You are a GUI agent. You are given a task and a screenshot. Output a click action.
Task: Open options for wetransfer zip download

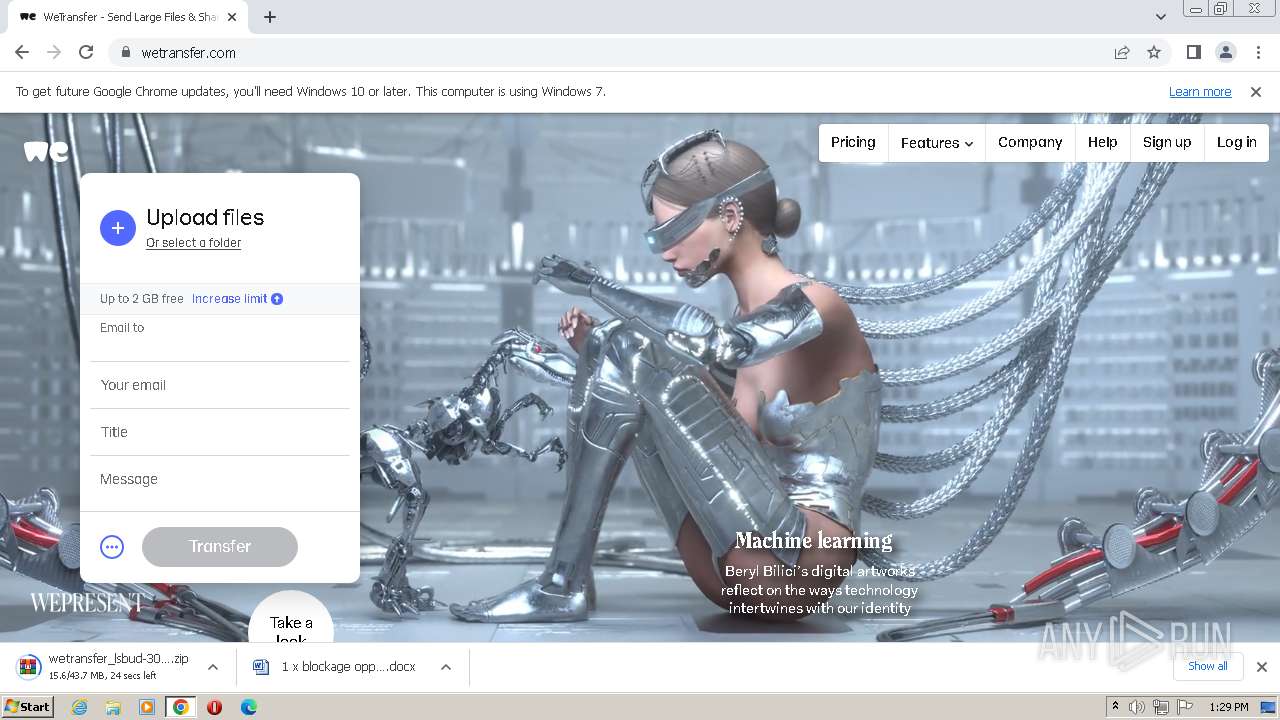point(213,667)
